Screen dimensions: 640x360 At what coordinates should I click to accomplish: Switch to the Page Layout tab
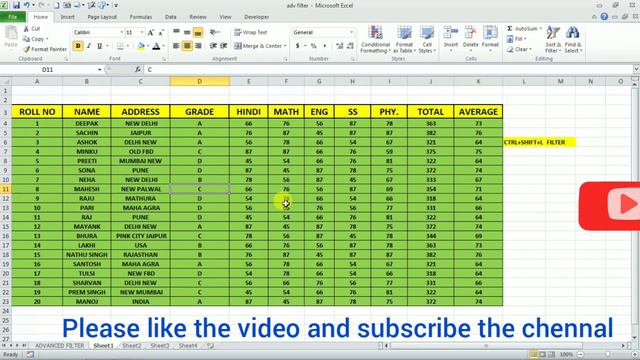coord(102,17)
